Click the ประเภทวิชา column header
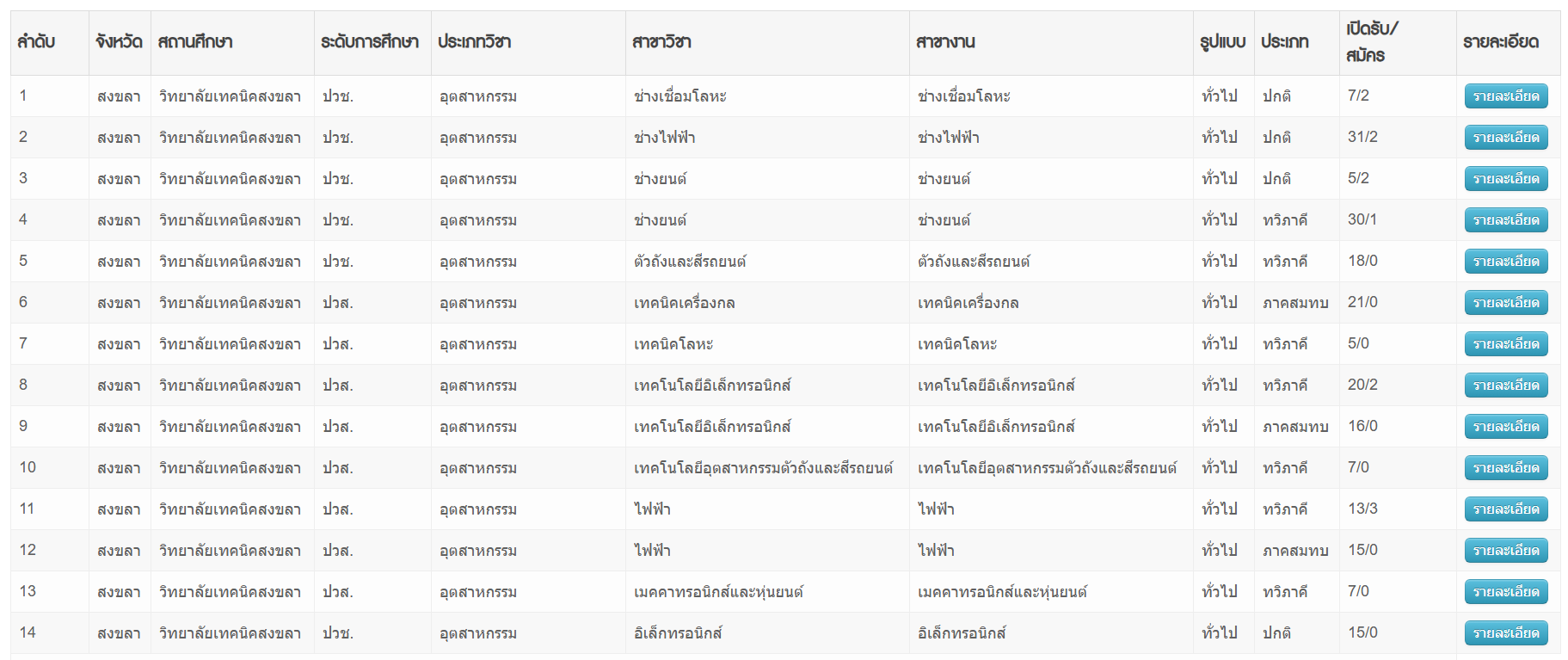The width and height of the screenshot is (1568, 660). tap(474, 42)
